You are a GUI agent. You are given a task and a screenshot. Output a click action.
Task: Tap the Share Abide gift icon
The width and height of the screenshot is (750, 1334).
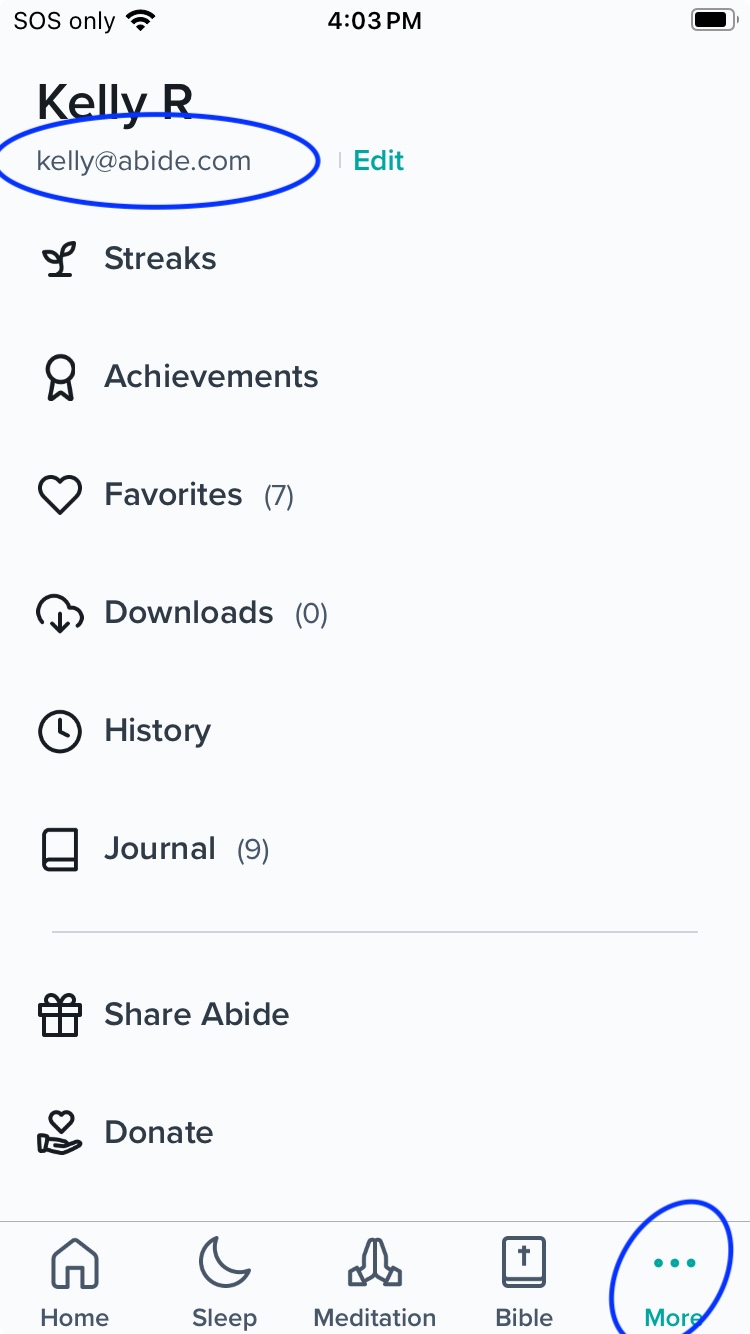[59, 1016]
